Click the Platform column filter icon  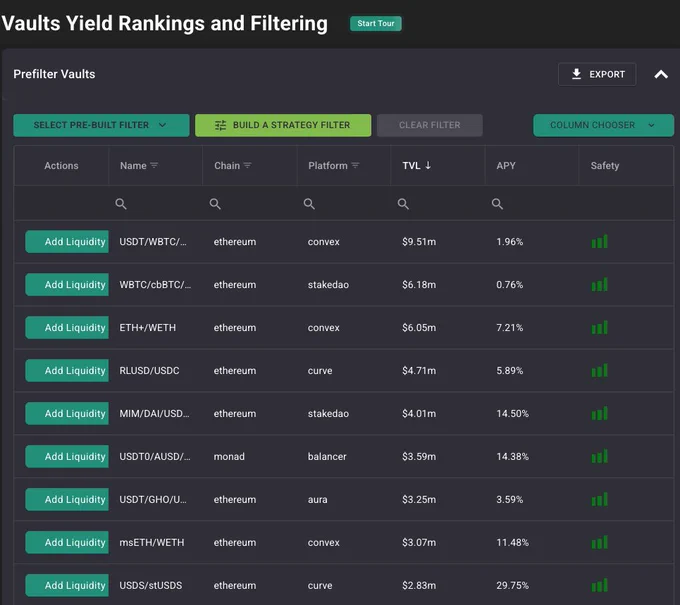(x=355, y=166)
